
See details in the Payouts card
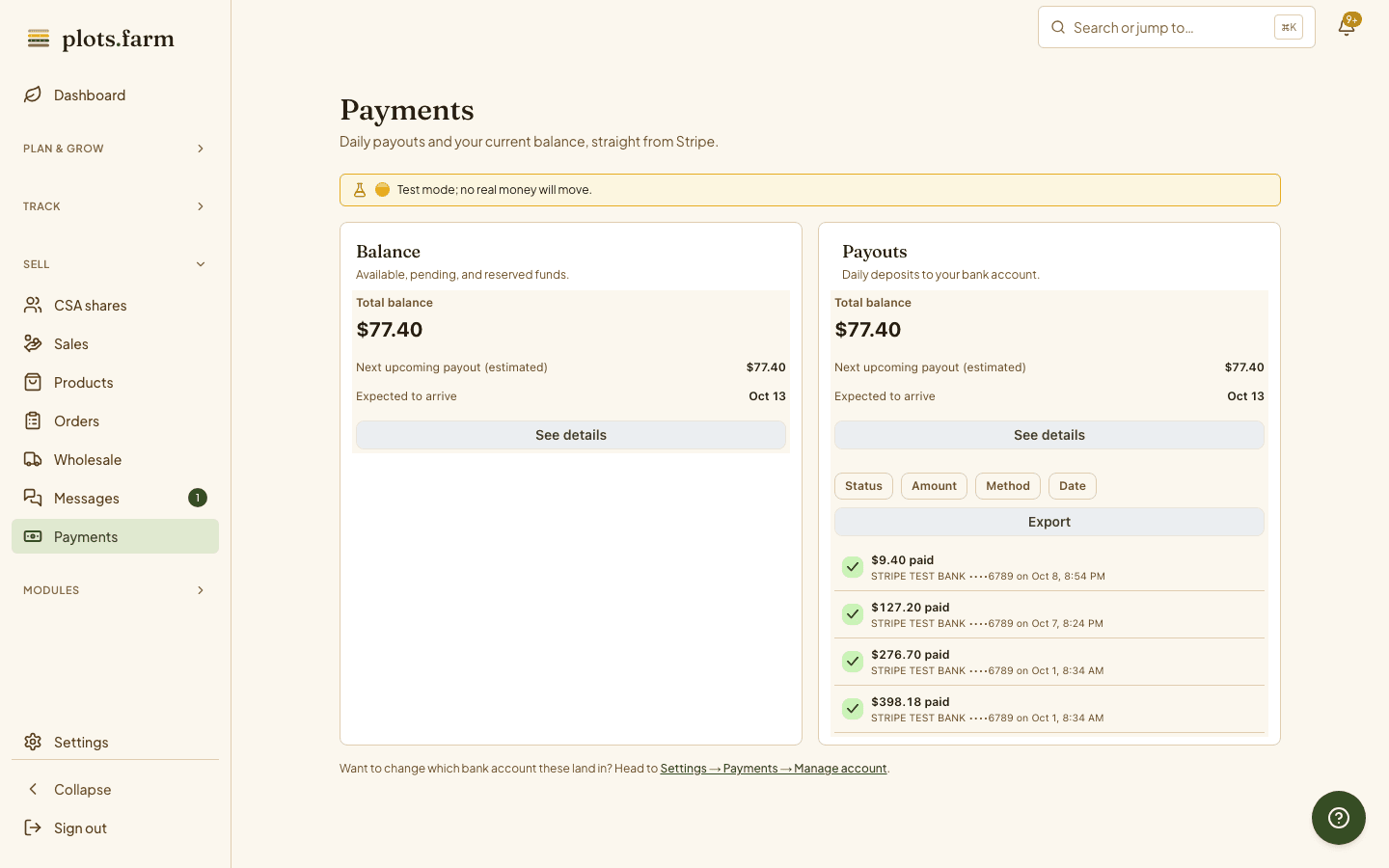click(1049, 435)
